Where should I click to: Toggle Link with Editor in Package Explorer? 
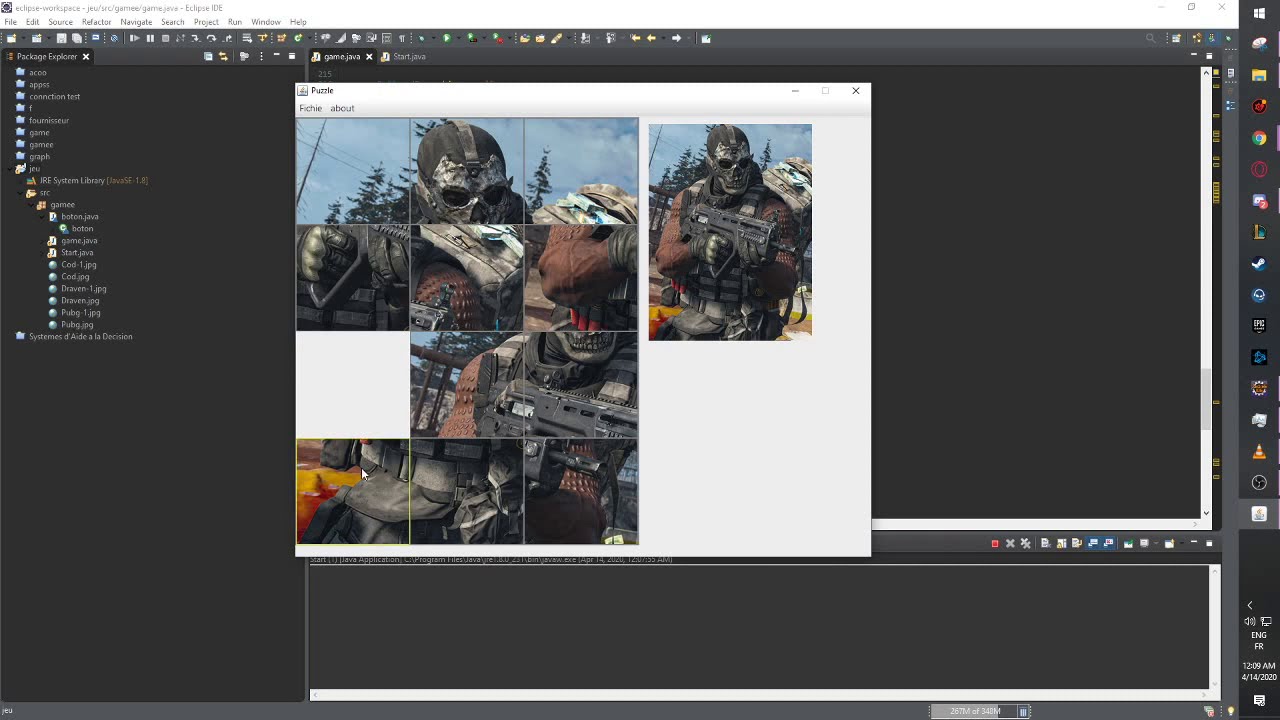coord(223,57)
